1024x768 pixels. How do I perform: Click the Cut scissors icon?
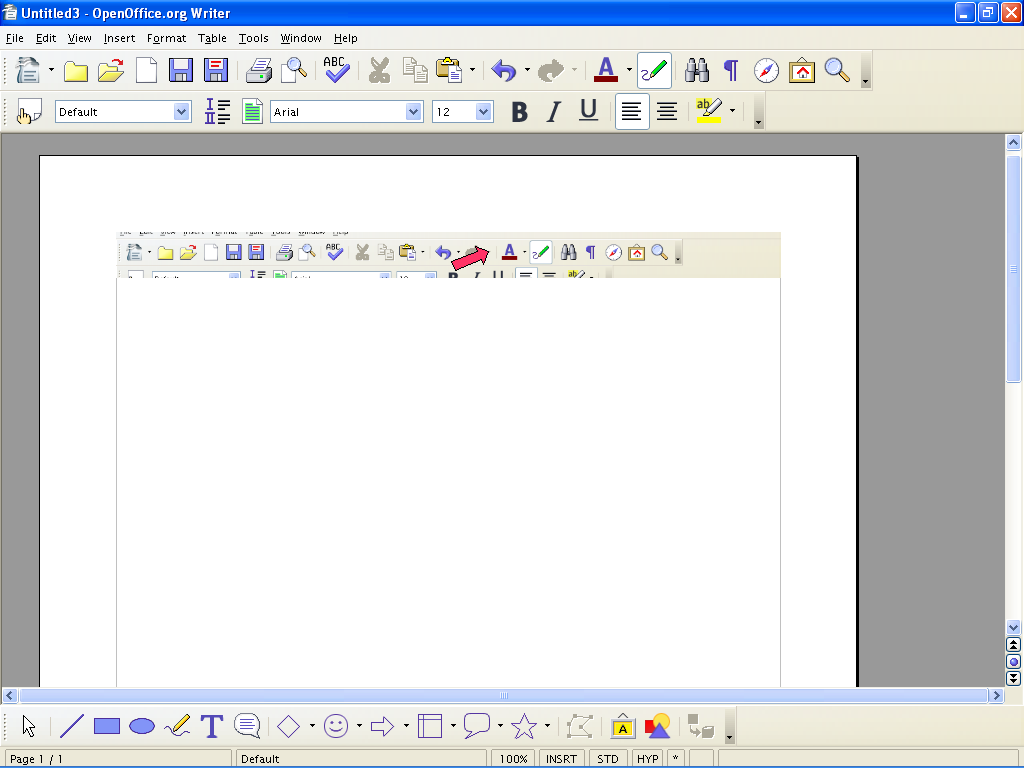(x=379, y=70)
